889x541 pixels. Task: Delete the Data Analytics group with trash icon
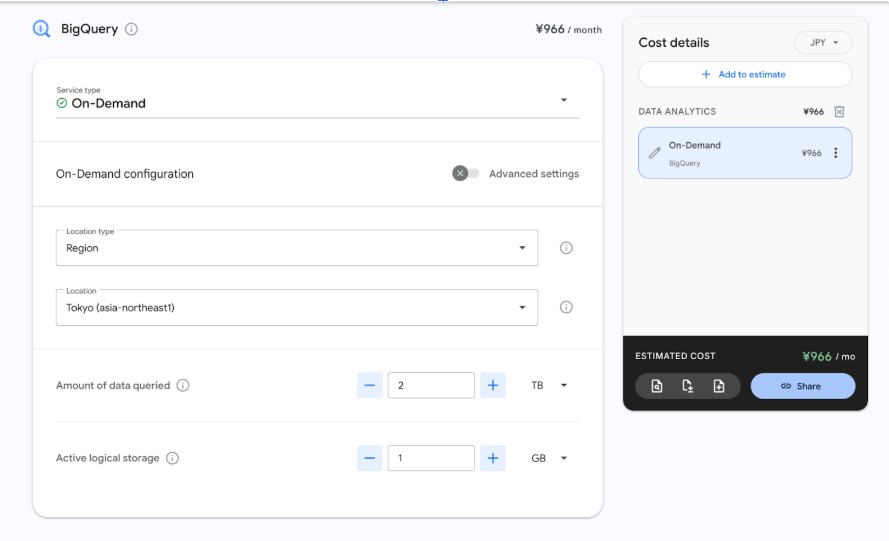click(x=840, y=112)
